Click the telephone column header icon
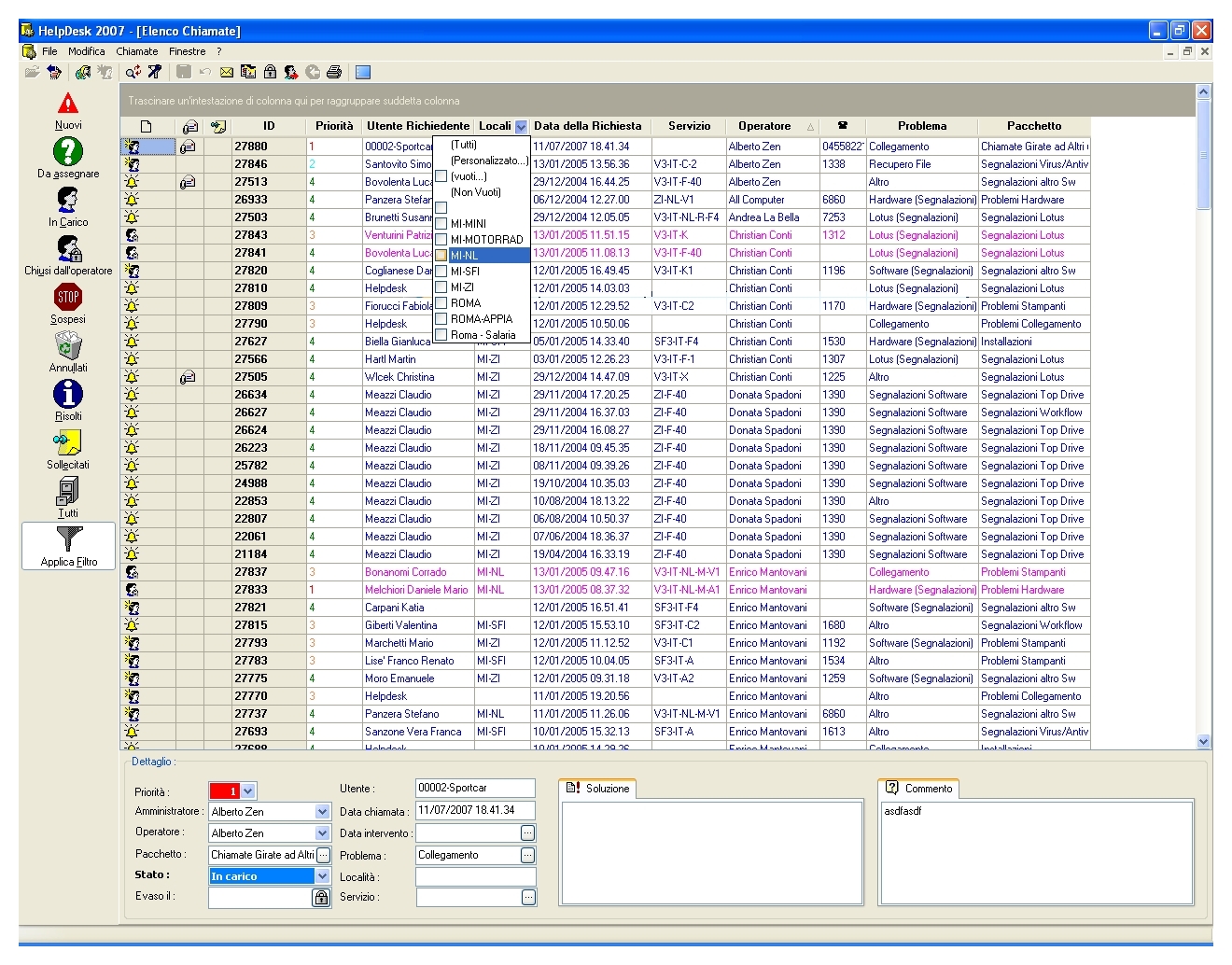 pos(842,126)
